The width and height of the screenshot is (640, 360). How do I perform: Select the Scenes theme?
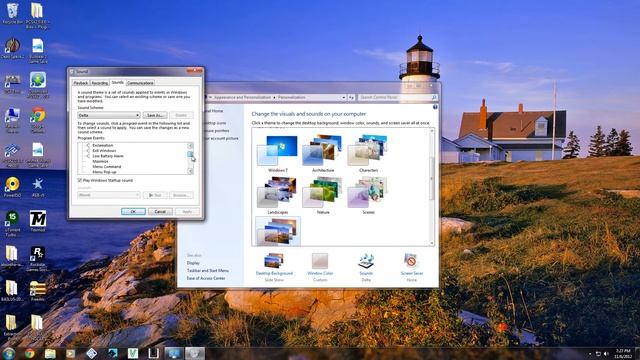click(x=369, y=196)
